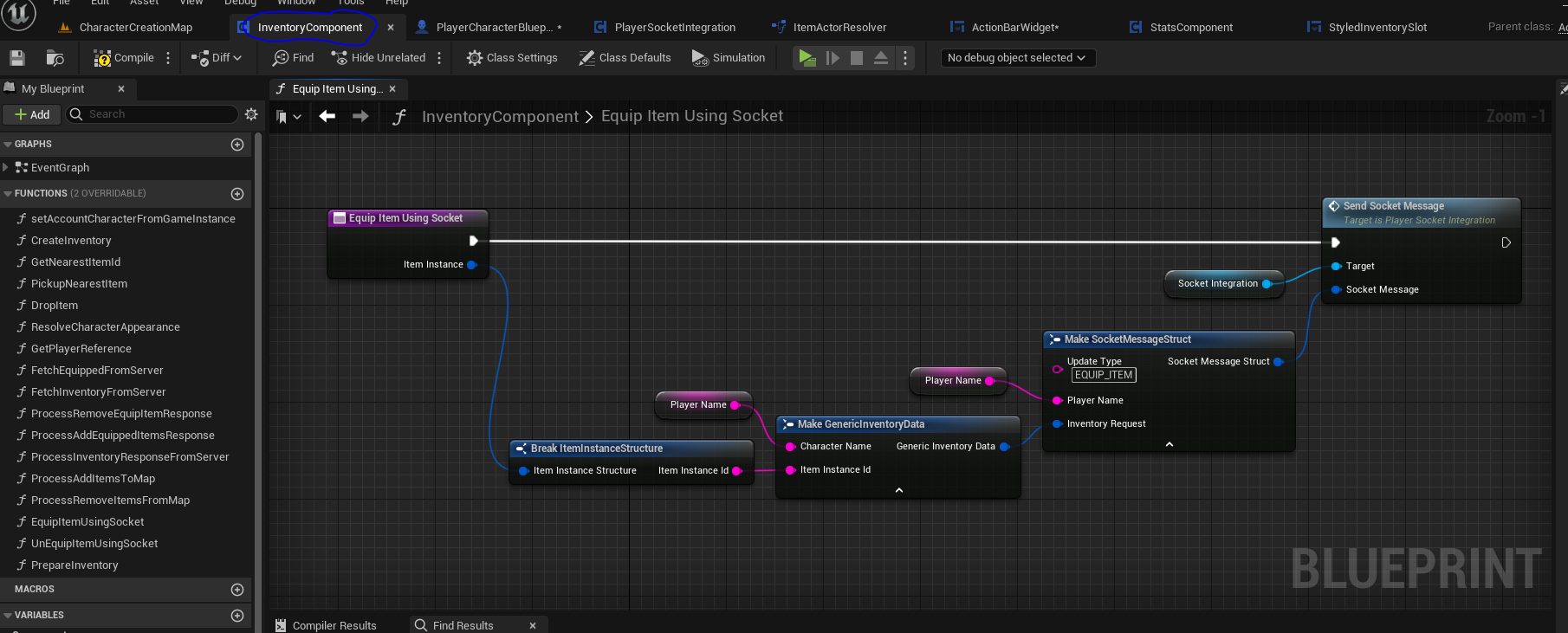Open the Update Type EQUIP_ITEM dropdown
This screenshot has height=633, width=1568.
tap(1104, 375)
